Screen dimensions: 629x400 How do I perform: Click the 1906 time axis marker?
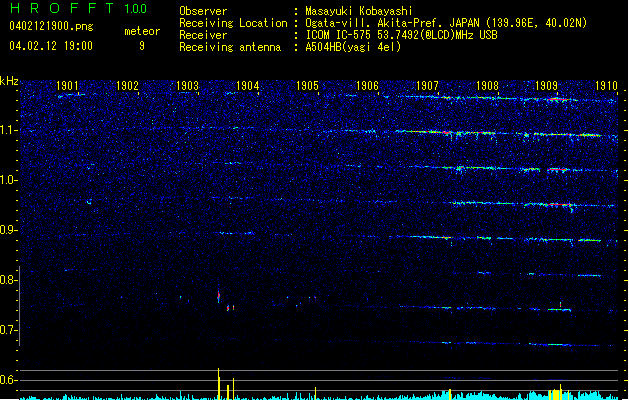click(367, 85)
